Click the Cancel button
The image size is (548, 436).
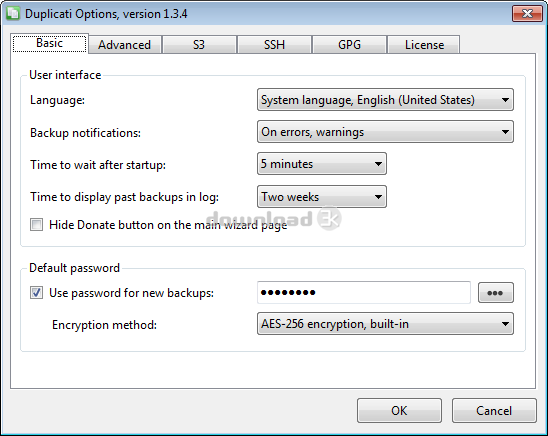pyautogui.click(x=494, y=410)
